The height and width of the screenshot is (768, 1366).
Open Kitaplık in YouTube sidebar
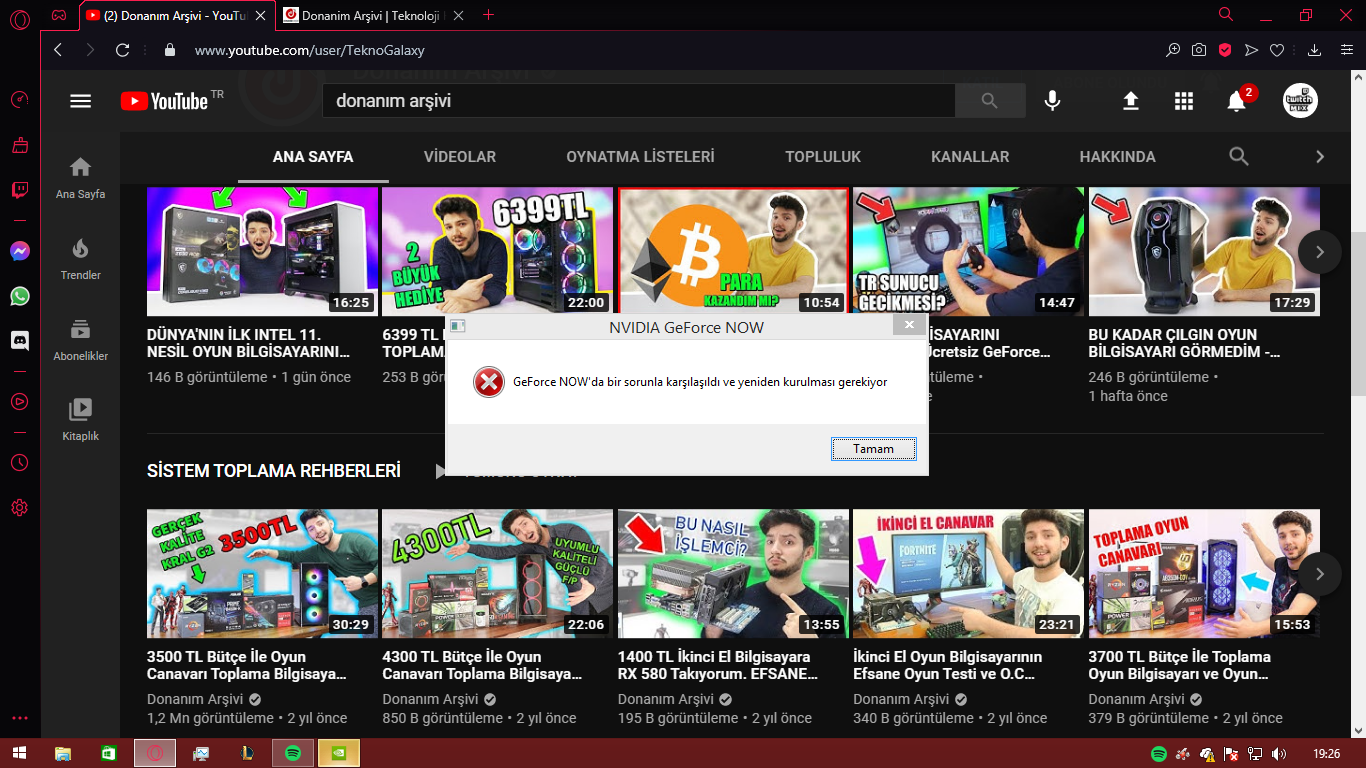[x=80, y=420]
